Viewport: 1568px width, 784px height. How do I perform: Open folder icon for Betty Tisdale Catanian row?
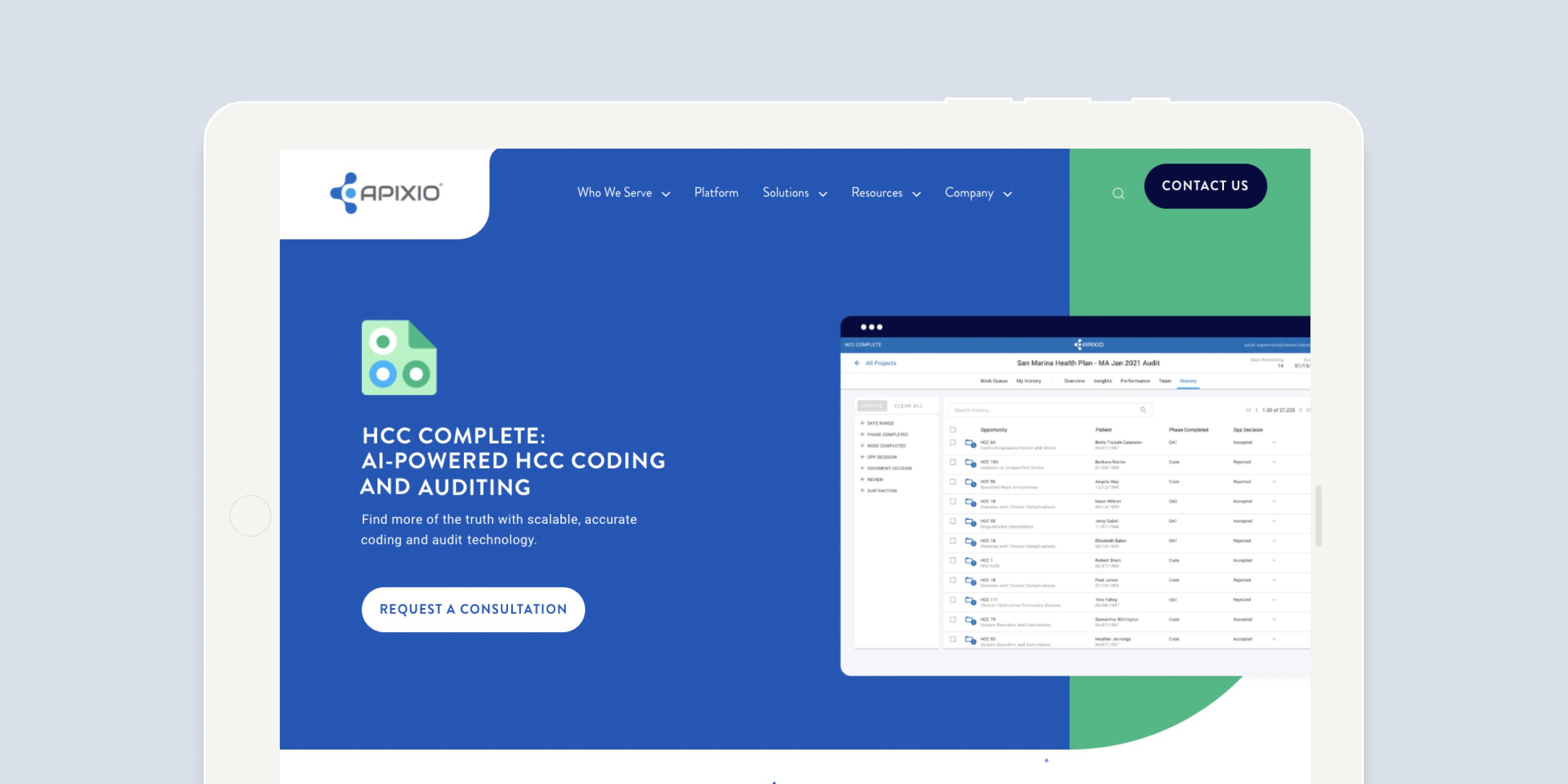point(970,444)
